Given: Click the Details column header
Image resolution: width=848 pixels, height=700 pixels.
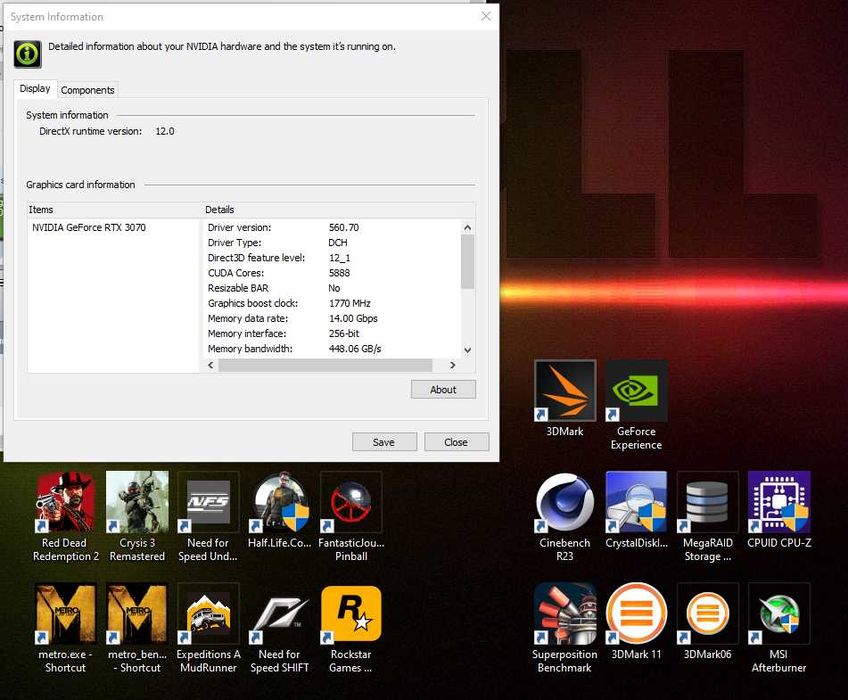Looking at the screenshot, I should point(338,210).
